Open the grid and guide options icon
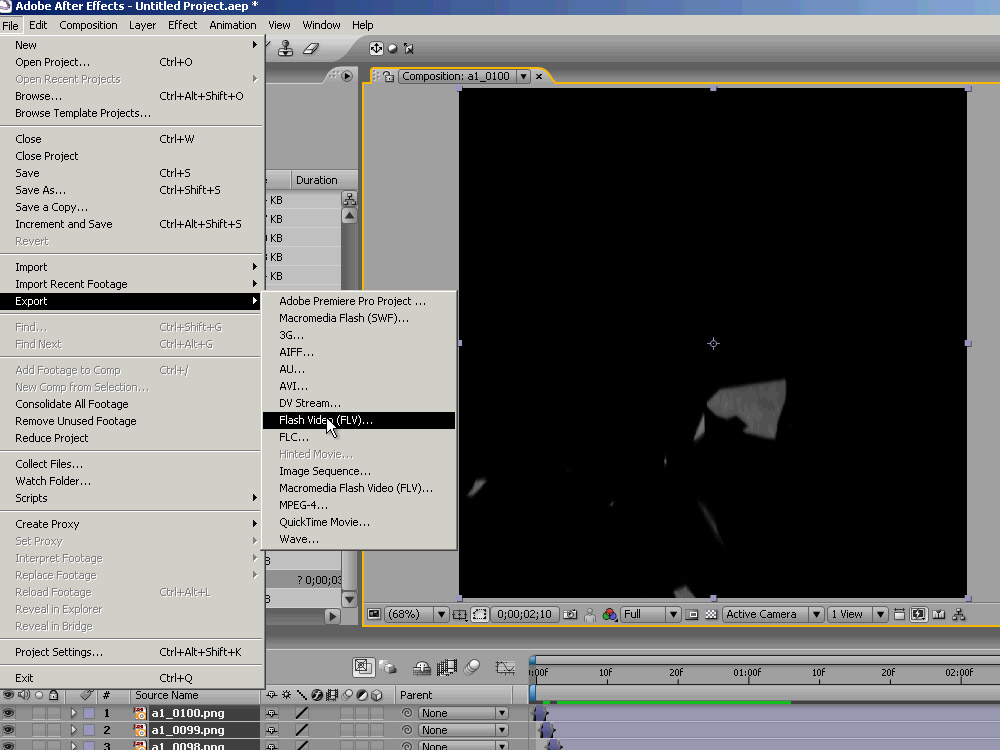The height and width of the screenshot is (750, 1000). [x=459, y=614]
